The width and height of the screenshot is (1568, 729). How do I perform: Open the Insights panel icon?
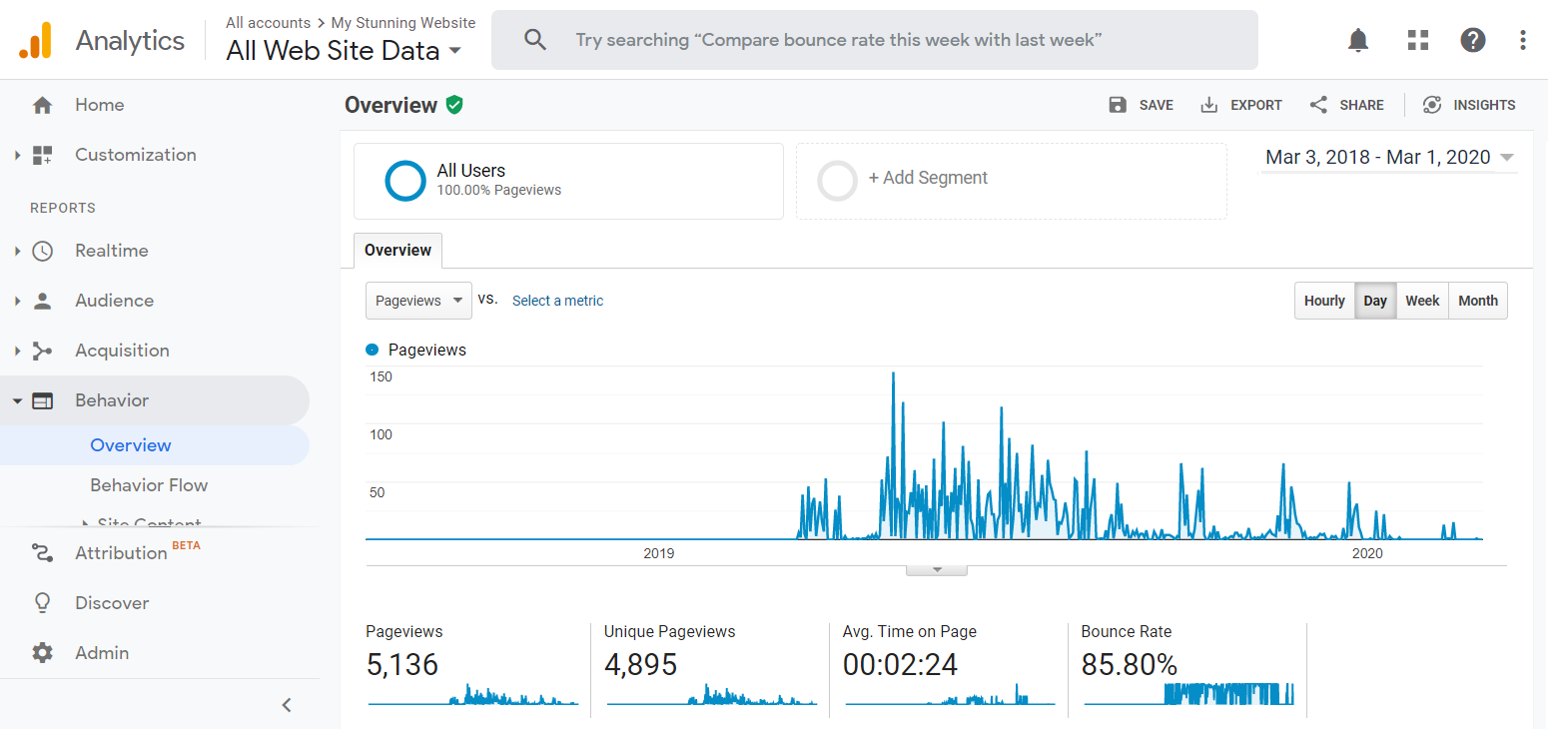click(1432, 105)
